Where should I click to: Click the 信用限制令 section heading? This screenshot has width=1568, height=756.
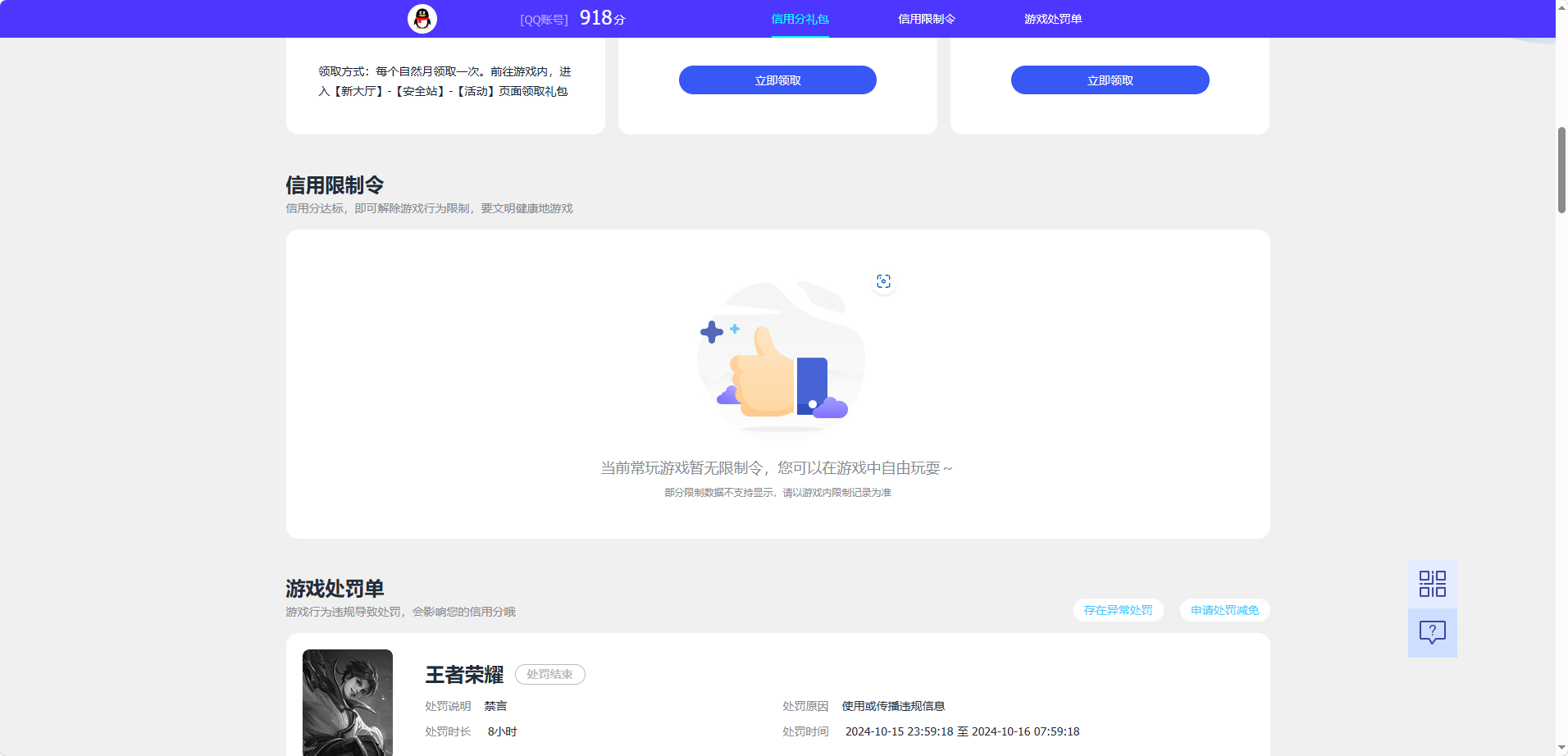pyautogui.click(x=335, y=185)
